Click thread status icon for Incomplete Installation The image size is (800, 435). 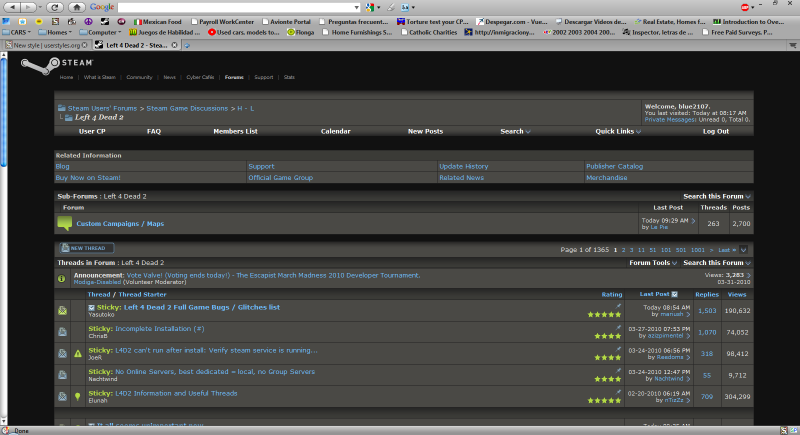[x=62, y=332]
